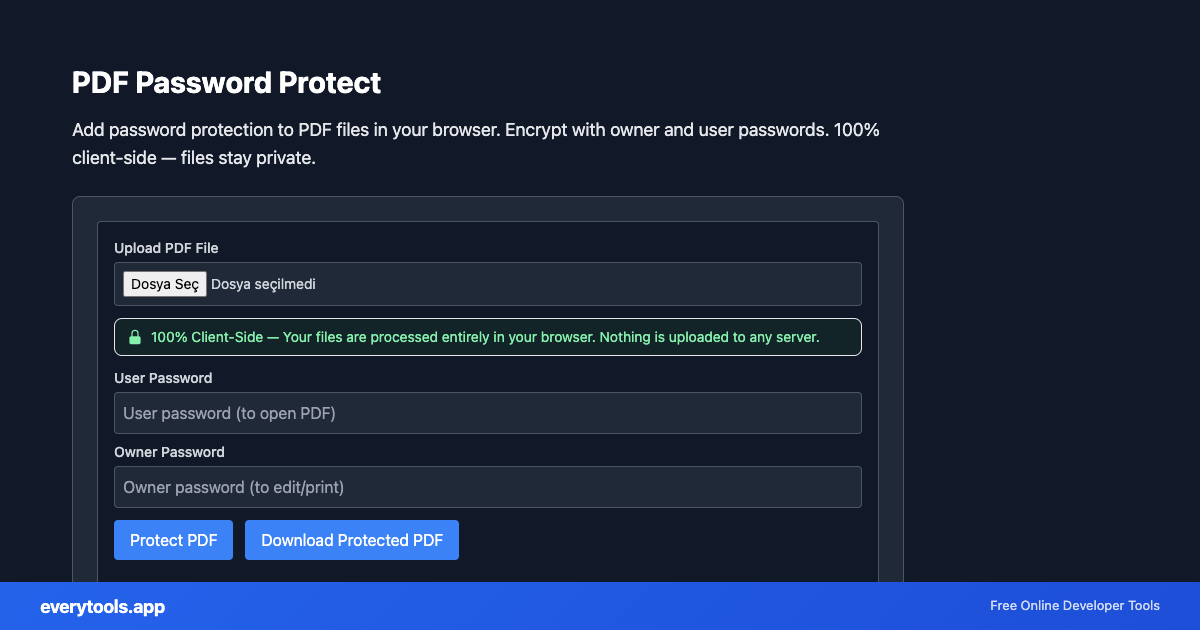The height and width of the screenshot is (630, 1200).
Task: Click the Owner Password field label
Action: pyautogui.click(x=169, y=452)
